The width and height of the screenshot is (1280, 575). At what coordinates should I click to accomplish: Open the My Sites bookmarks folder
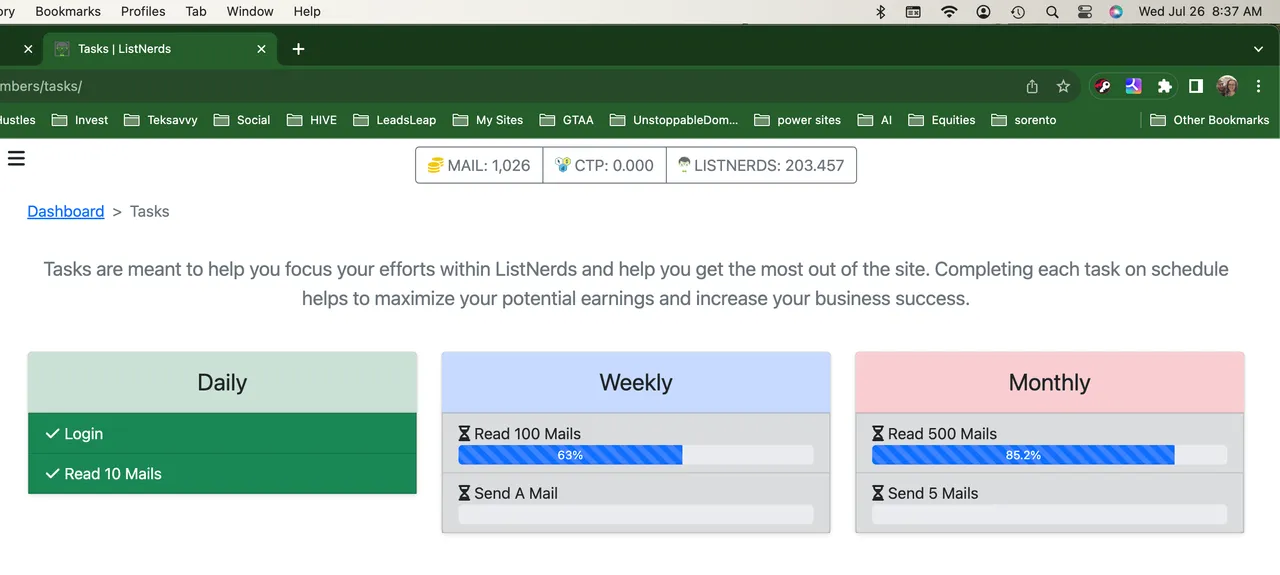coord(488,120)
